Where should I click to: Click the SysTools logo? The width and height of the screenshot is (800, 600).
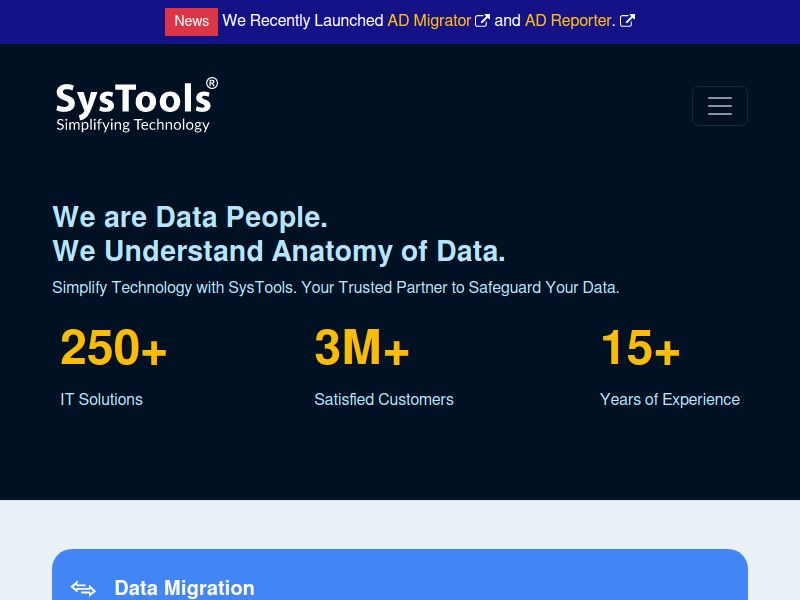pos(136,105)
